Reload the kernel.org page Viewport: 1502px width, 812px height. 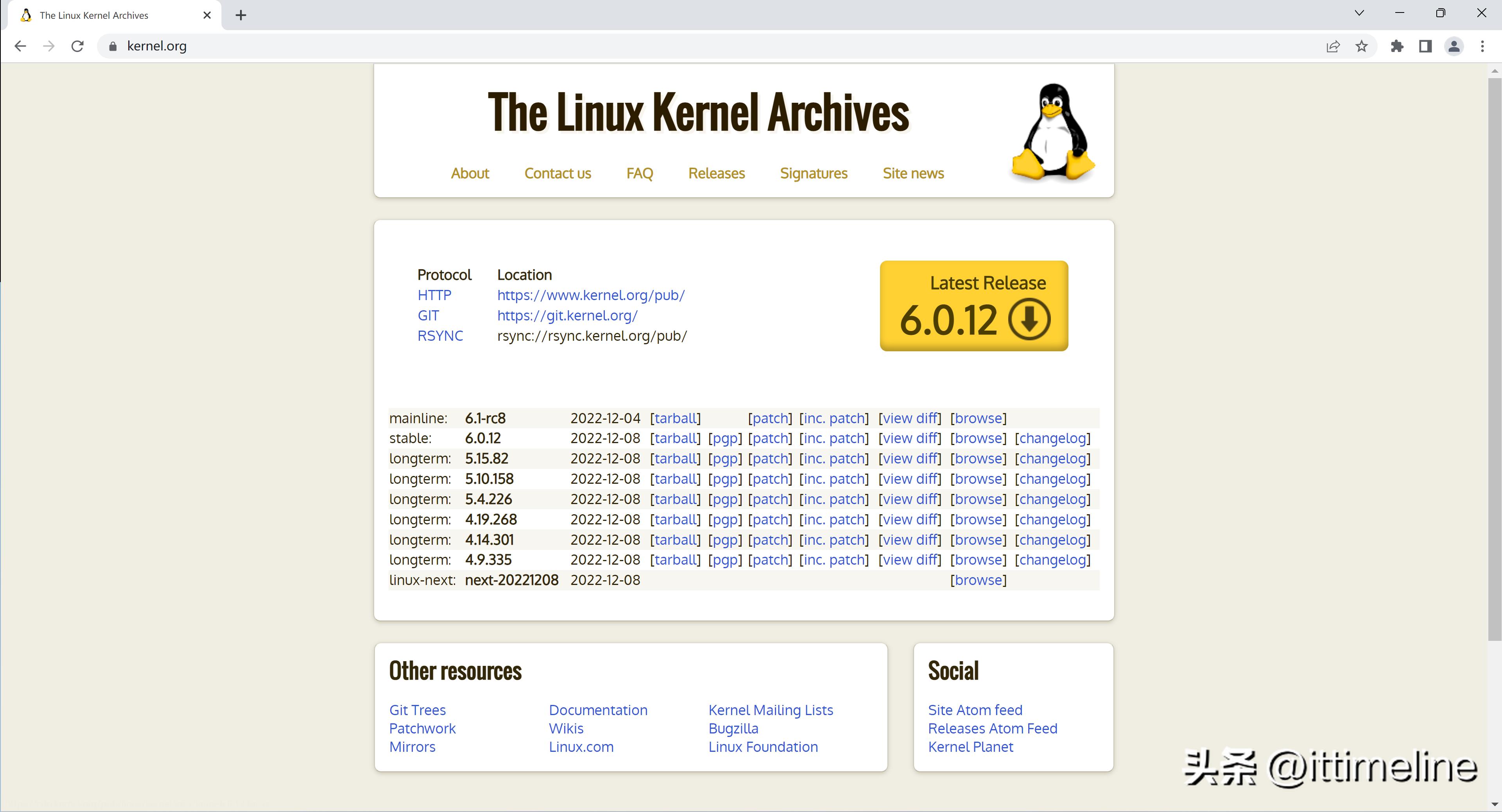click(x=77, y=46)
